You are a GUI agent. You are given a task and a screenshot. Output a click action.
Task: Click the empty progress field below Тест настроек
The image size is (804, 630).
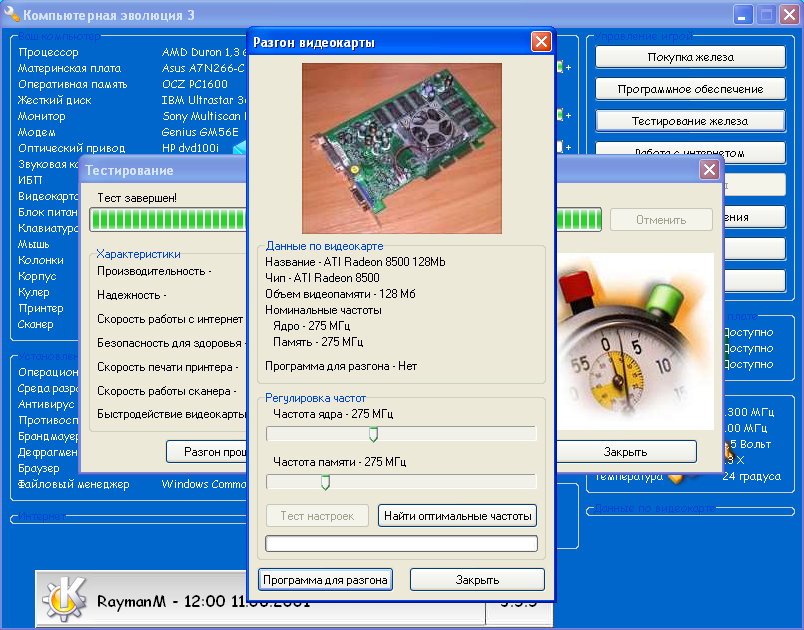pyautogui.click(x=401, y=543)
